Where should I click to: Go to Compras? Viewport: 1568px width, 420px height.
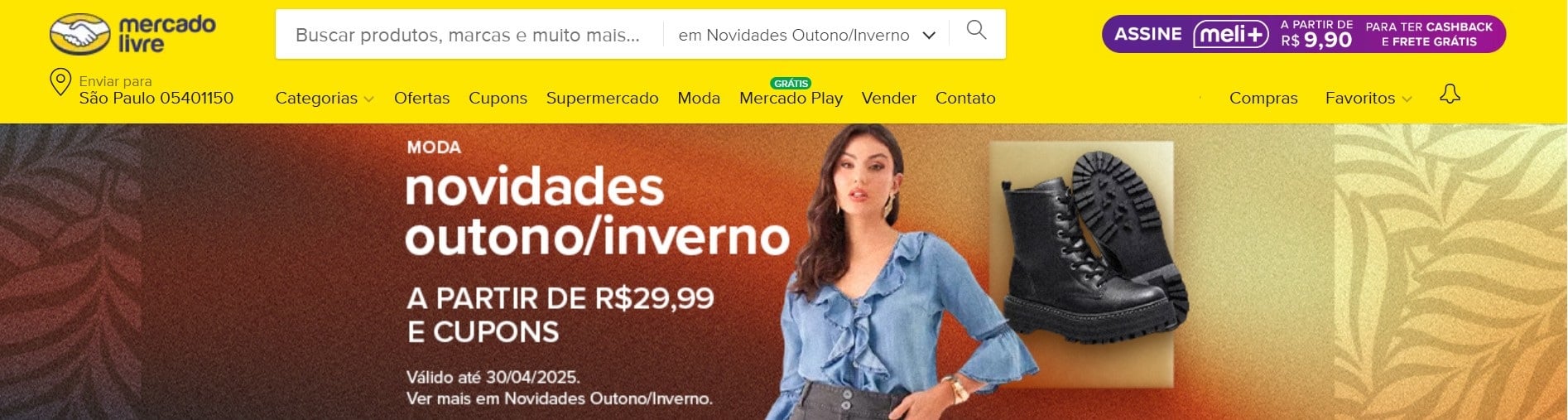(x=1263, y=98)
